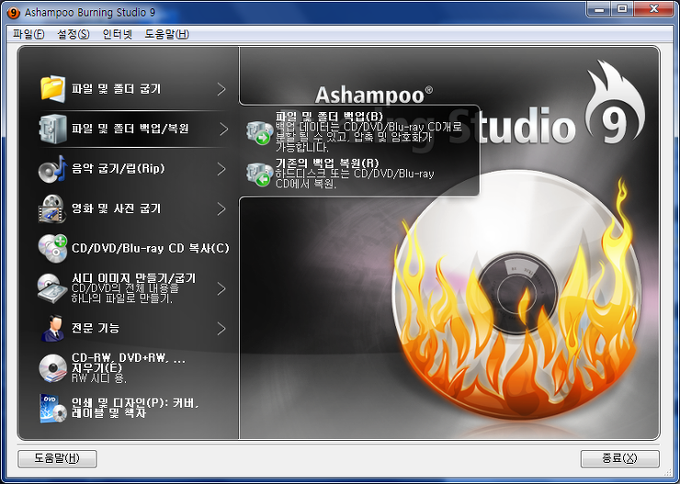
Task: Choose CD-RW, DVD+RW 지우기(E) label
Action: 128,363
